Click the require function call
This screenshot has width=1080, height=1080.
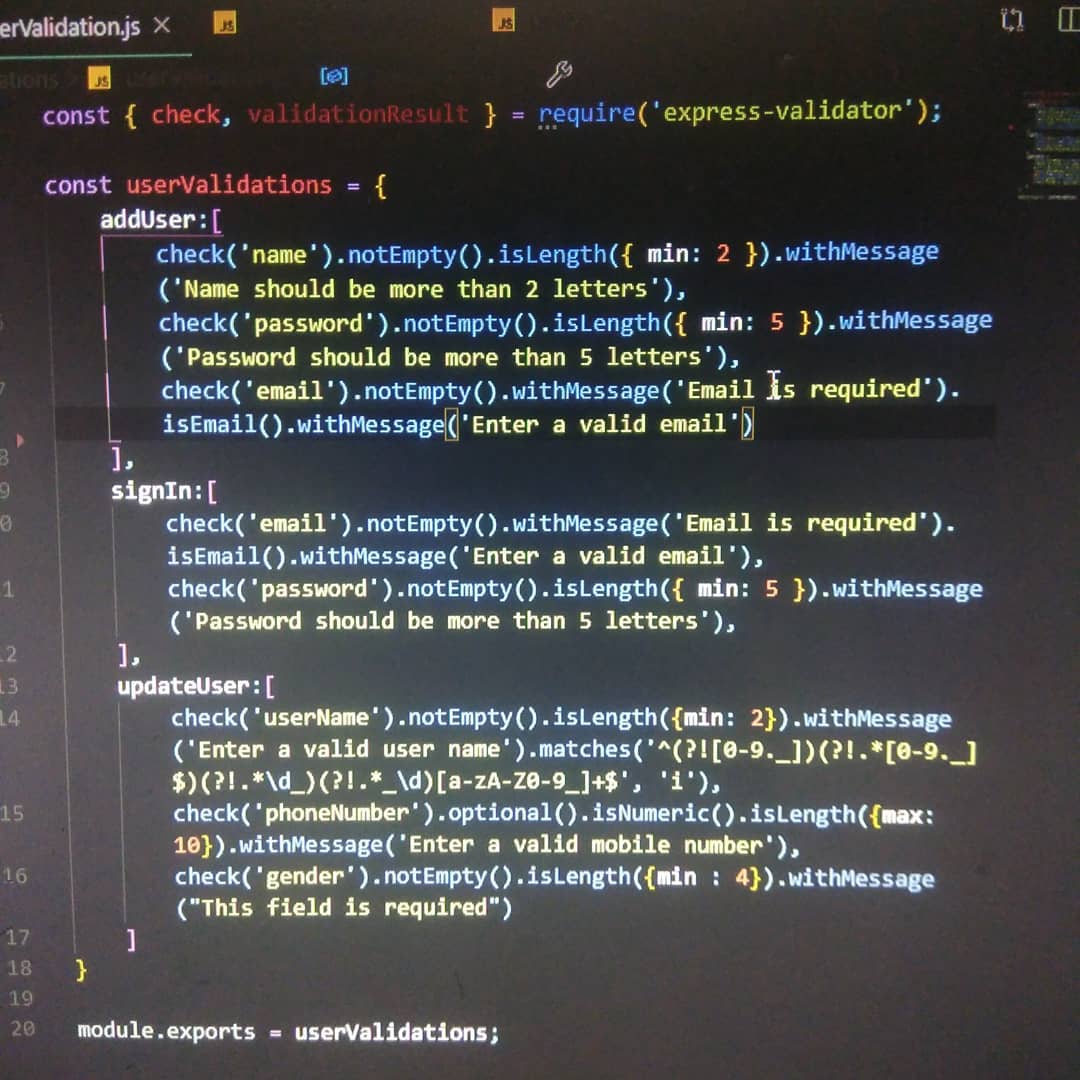click(586, 112)
